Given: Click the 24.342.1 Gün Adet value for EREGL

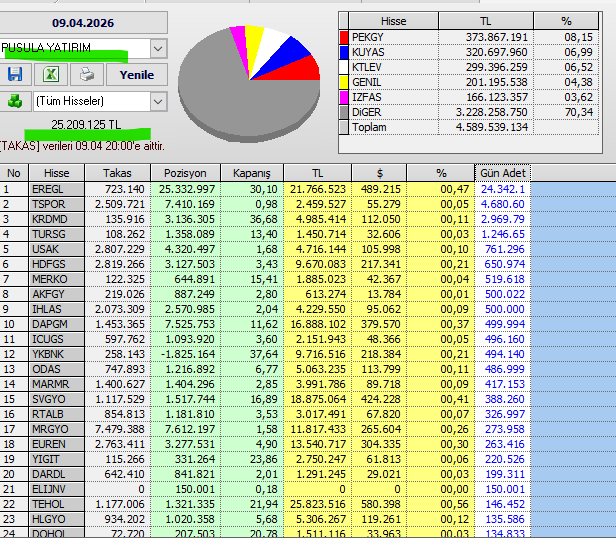Looking at the screenshot, I should (503, 189).
